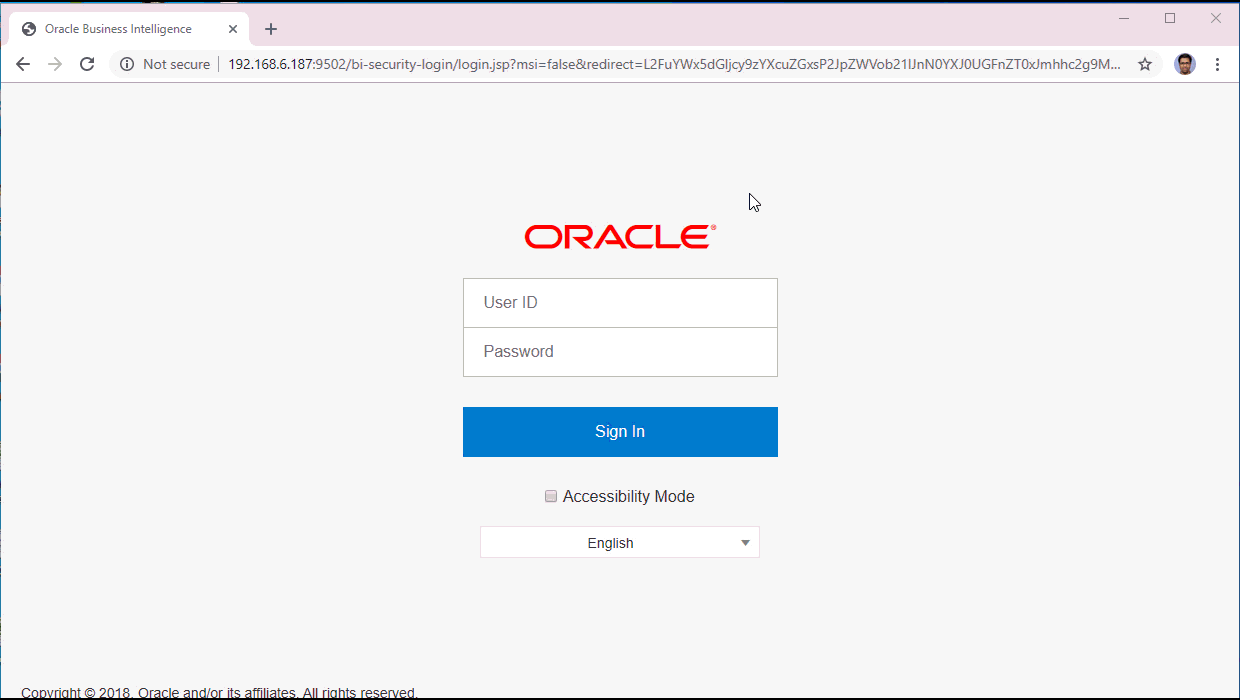Image resolution: width=1240 pixels, height=700 pixels.
Task: Open Chrome's three-dot menu
Action: [x=1217, y=64]
